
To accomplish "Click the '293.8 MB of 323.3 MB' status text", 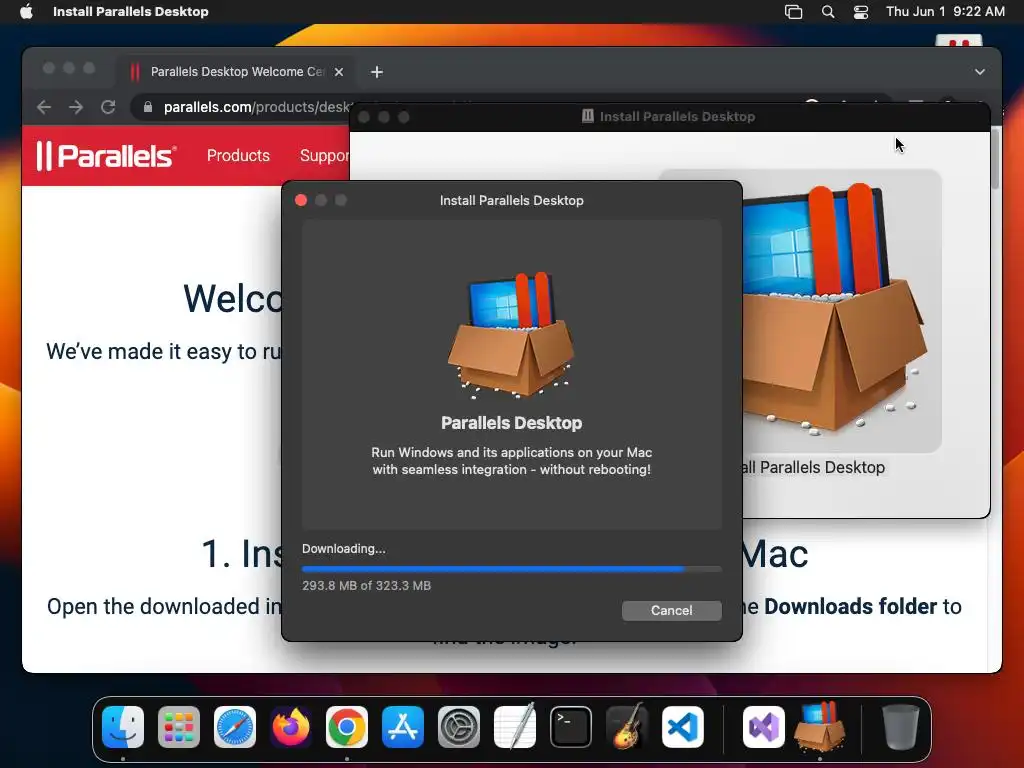I will tap(366, 586).
